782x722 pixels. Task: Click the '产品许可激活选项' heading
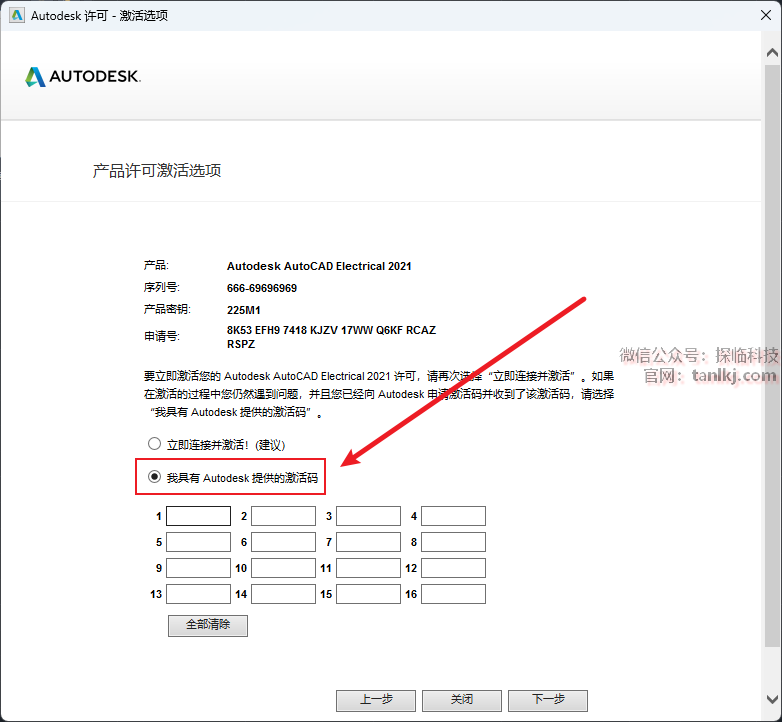tap(157, 171)
